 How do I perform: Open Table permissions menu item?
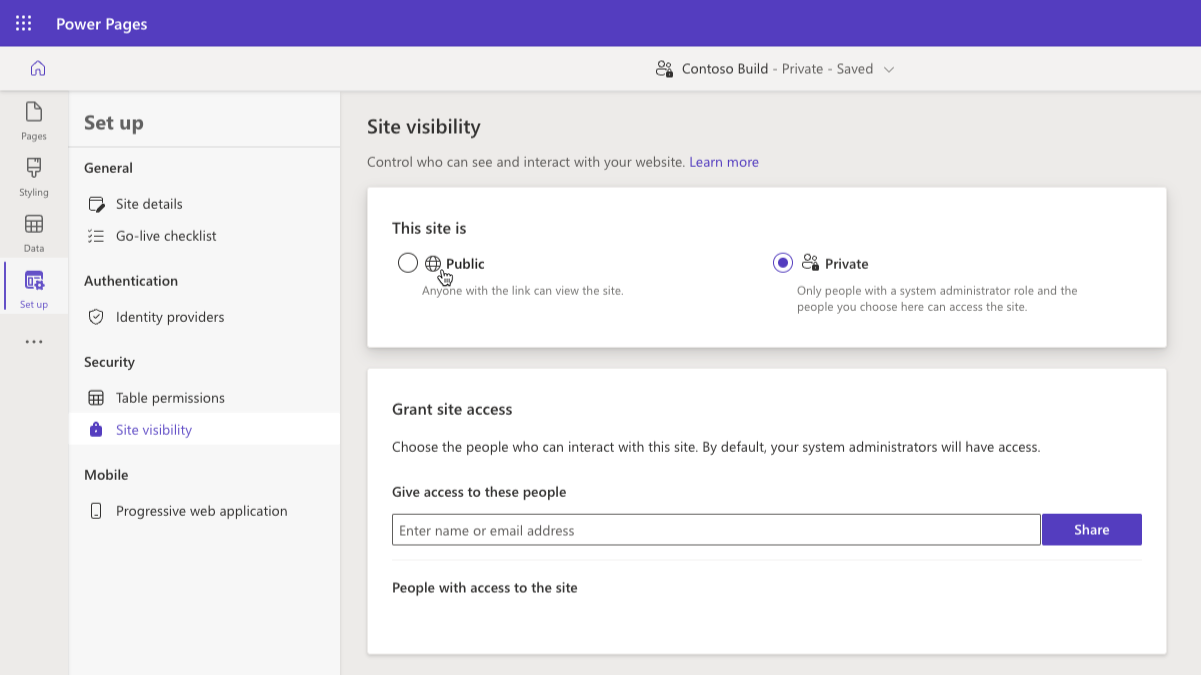point(170,398)
